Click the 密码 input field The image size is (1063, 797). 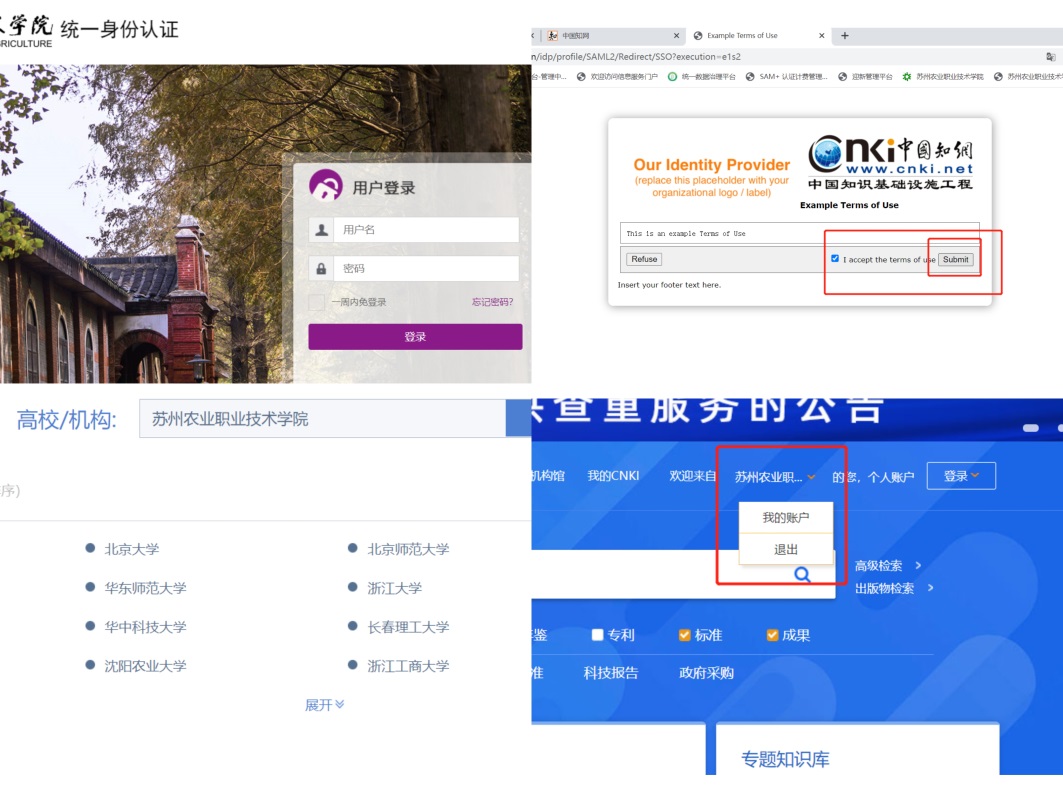pyautogui.click(x=426, y=268)
